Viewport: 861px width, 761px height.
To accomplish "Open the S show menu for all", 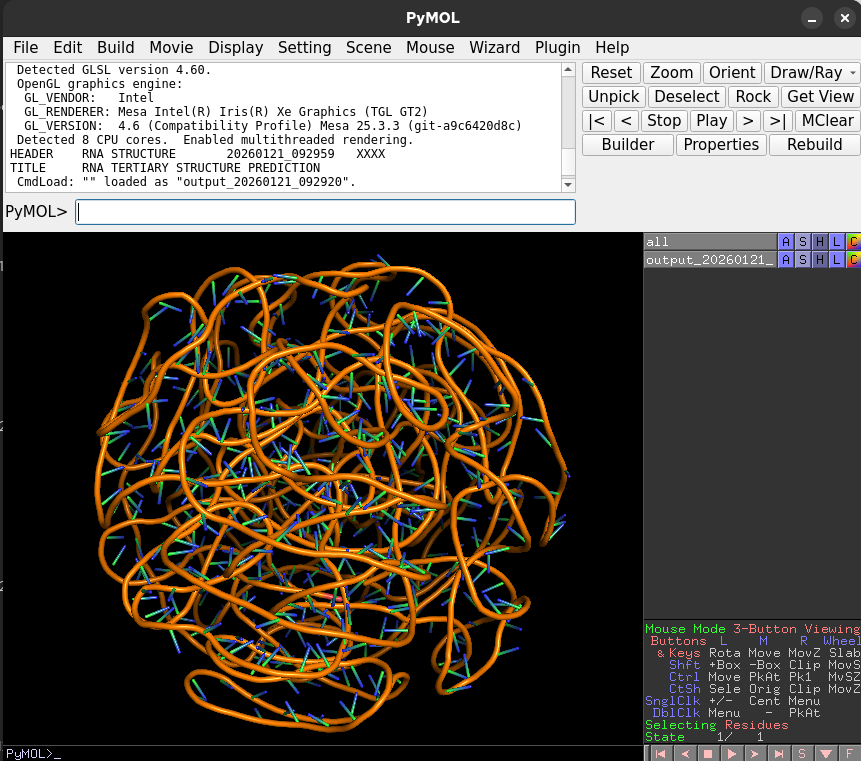I will pos(803,242).
